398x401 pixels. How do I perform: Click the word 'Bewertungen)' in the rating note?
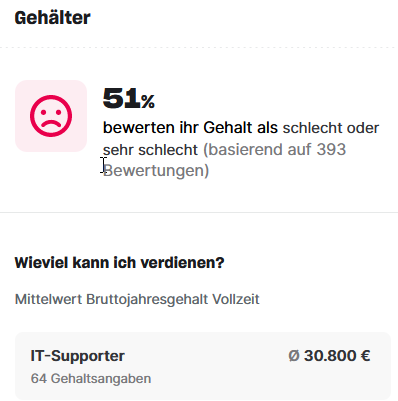[x=156, y=171]
